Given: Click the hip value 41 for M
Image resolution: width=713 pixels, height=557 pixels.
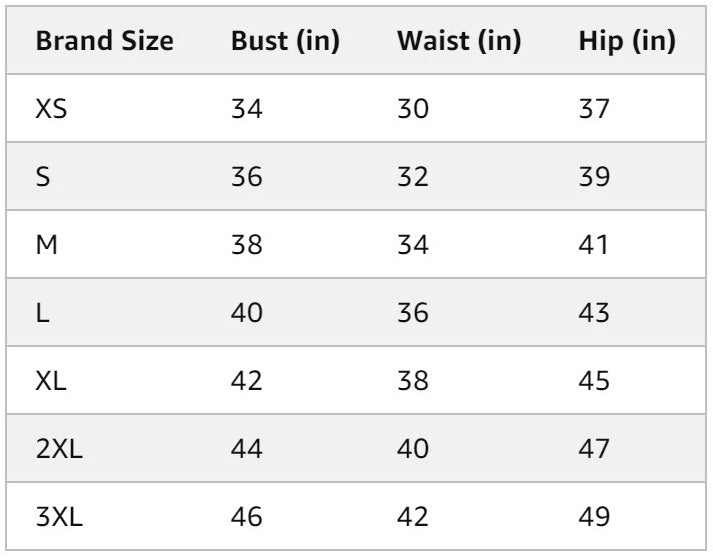Looking at the screenshot, I should pos(594,245).
